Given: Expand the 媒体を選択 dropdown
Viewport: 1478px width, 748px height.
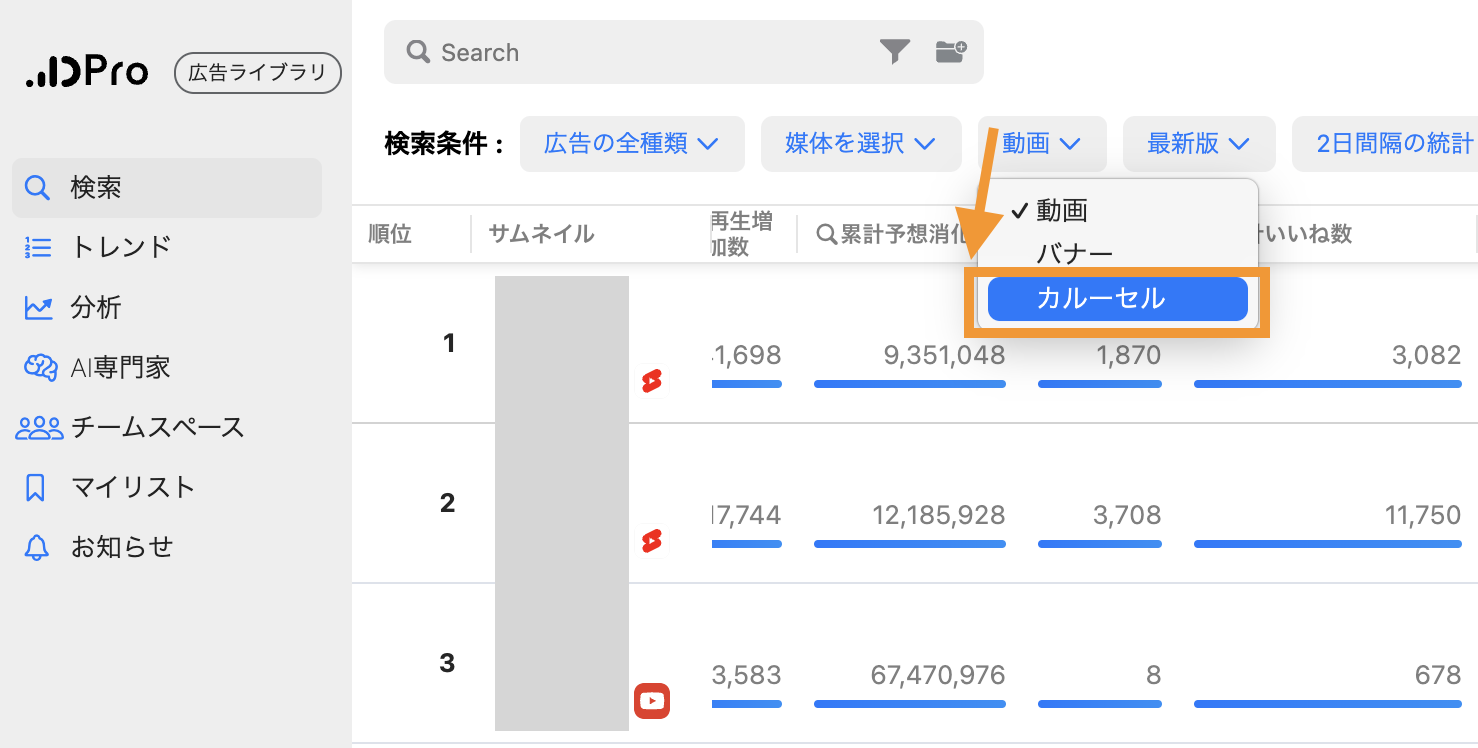Looking at the screenshot, I should [861, 144].
